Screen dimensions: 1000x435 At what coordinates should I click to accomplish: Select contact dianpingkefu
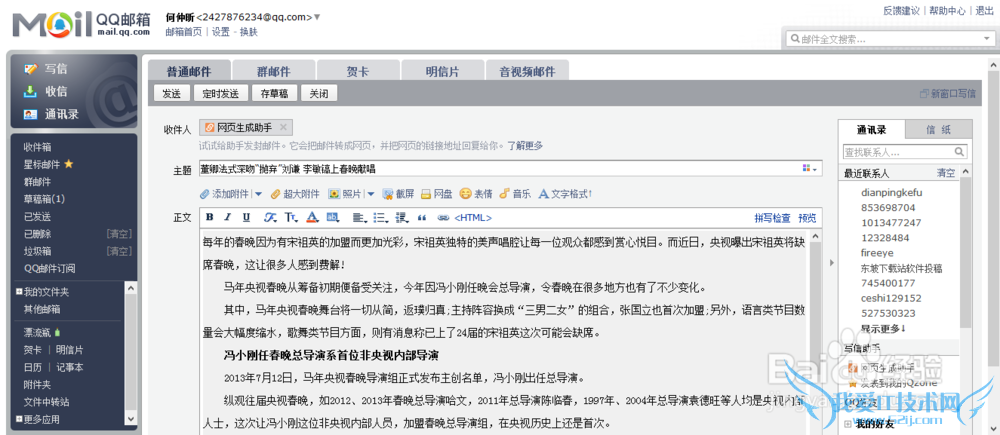[892, 192]
